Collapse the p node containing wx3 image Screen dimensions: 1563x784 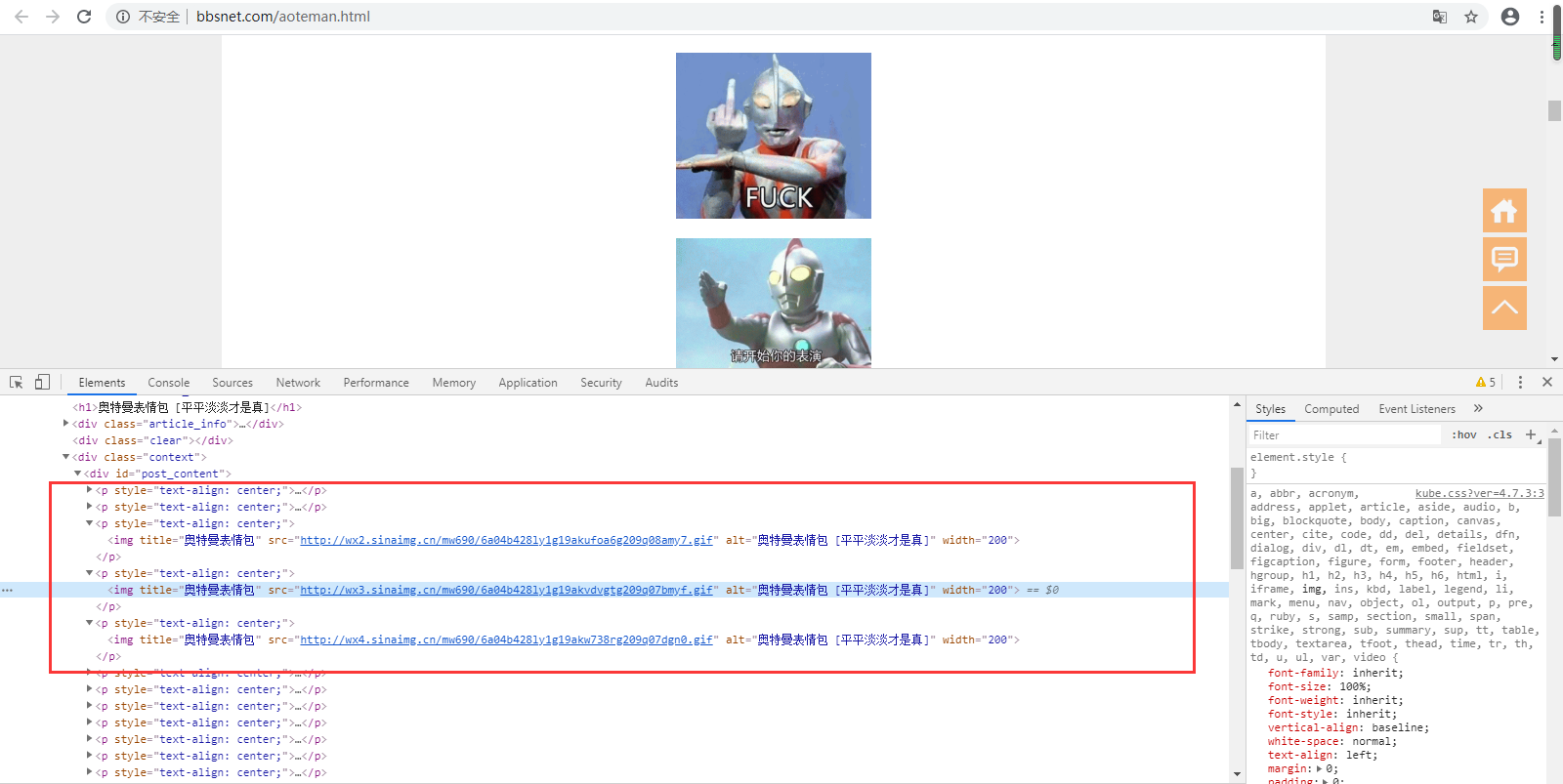pyautogui.click(x=90, y=573)
